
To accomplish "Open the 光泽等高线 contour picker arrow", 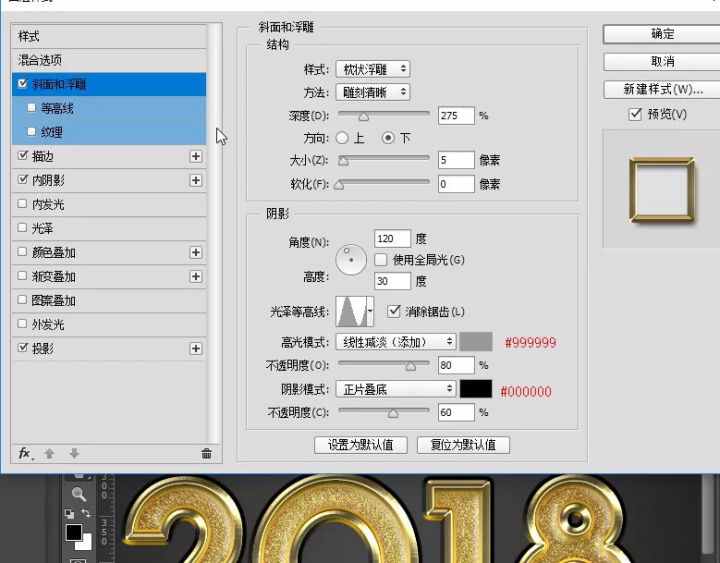I will point(370,311).
